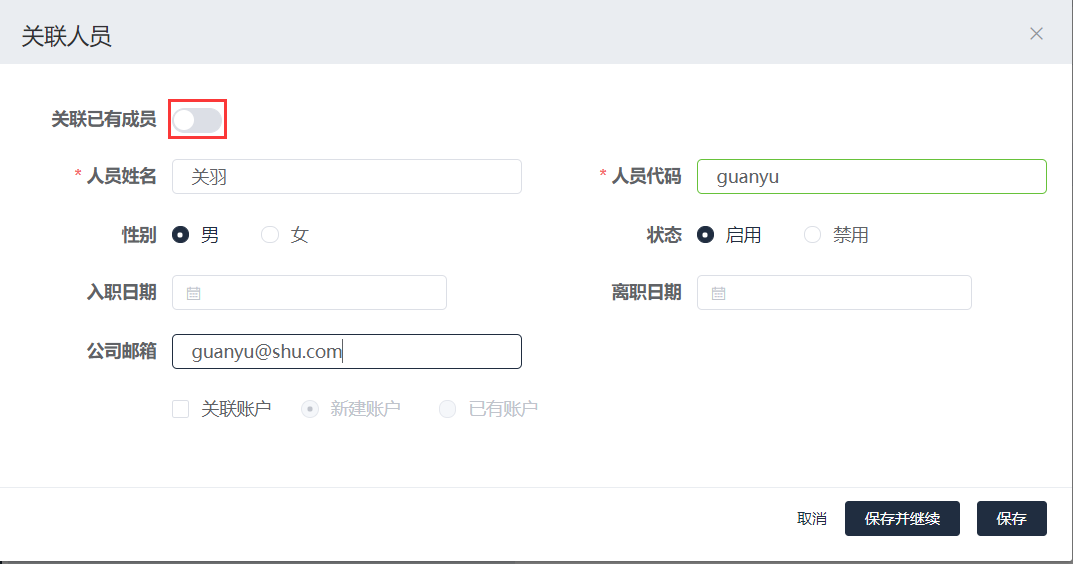Toggle the 关联已有成员 switch
Image resolution: width=1073 pixels, height=564 pixels.
coord(197,120)
